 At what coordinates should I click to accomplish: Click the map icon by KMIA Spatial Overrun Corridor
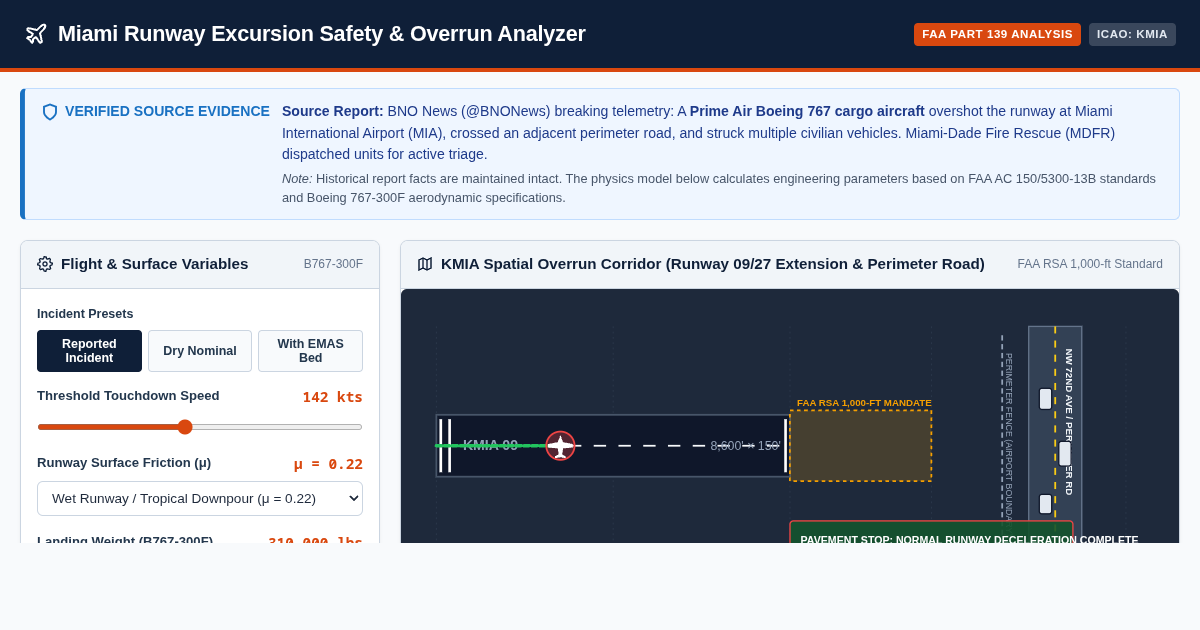pyautogui.click(x=425, y=264)
